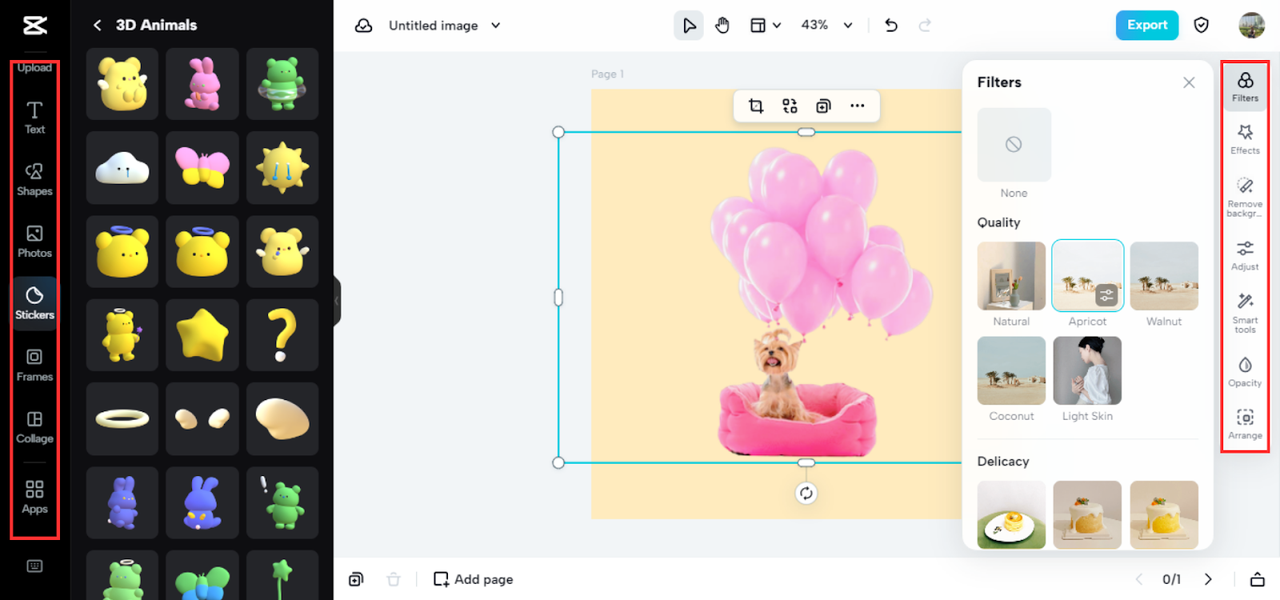
Task: Open the Text tool in sidebar
Action: click(x=35, y=117)
